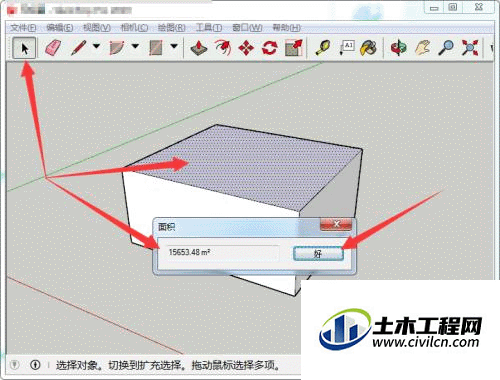The image size is (500, 380).
Task: Select the Pencil line tool
Action: tap(79, 48)
